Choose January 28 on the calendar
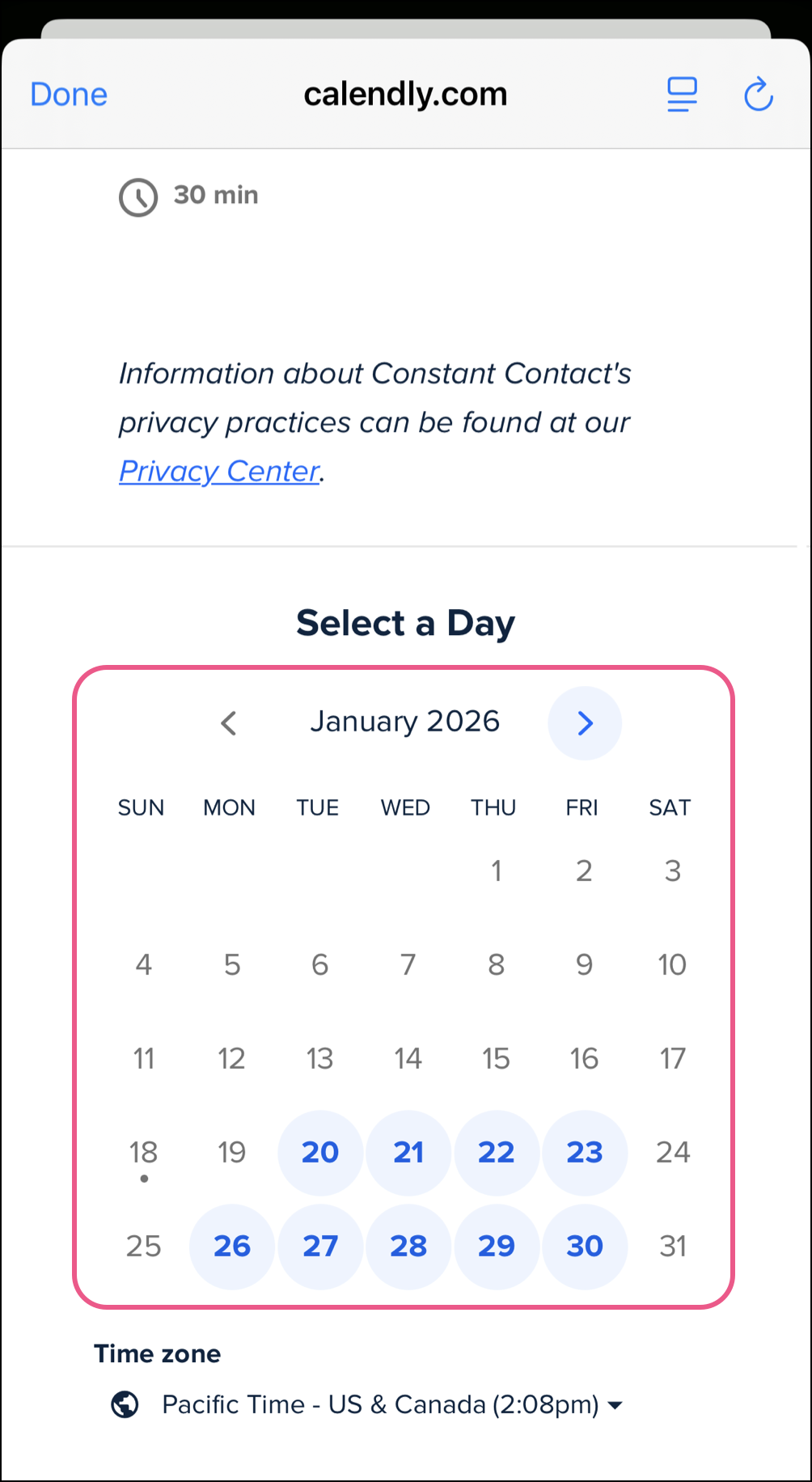 point(408,1246)
